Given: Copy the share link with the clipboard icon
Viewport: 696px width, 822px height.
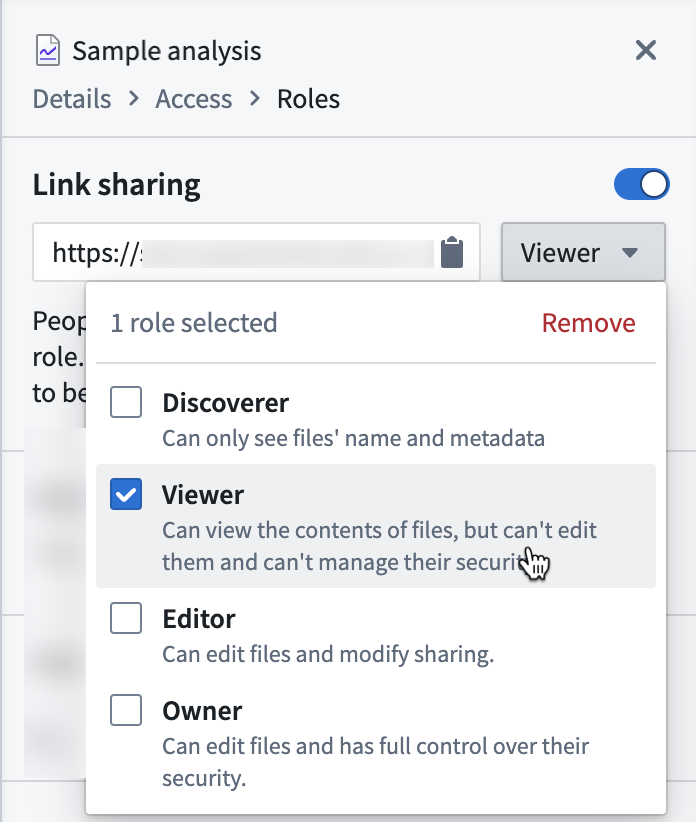Looking at the screenshot, I should tap(452, 252).
